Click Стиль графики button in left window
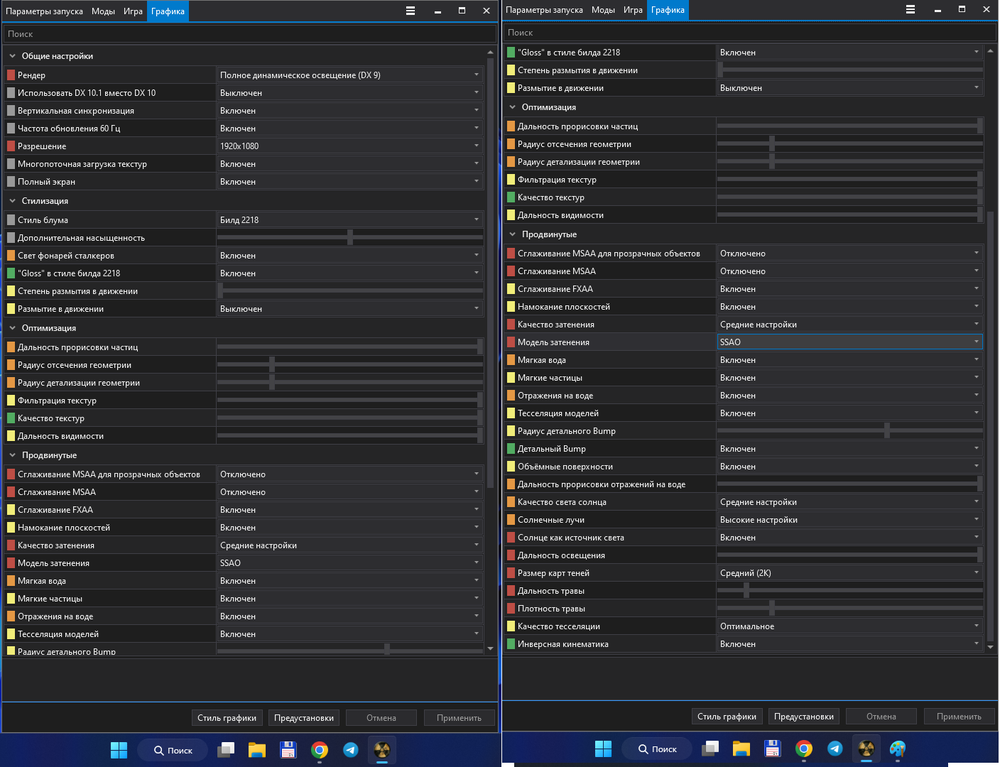Image resolution: width=1000 pixels, height=767 pixels. [228, 717]
